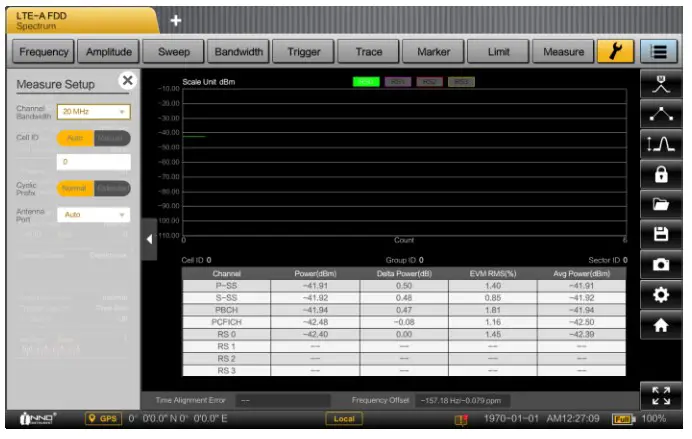Screen dimensions: 692x439
Task: Select Extended cyclic prefix
Action: (112, 188)
